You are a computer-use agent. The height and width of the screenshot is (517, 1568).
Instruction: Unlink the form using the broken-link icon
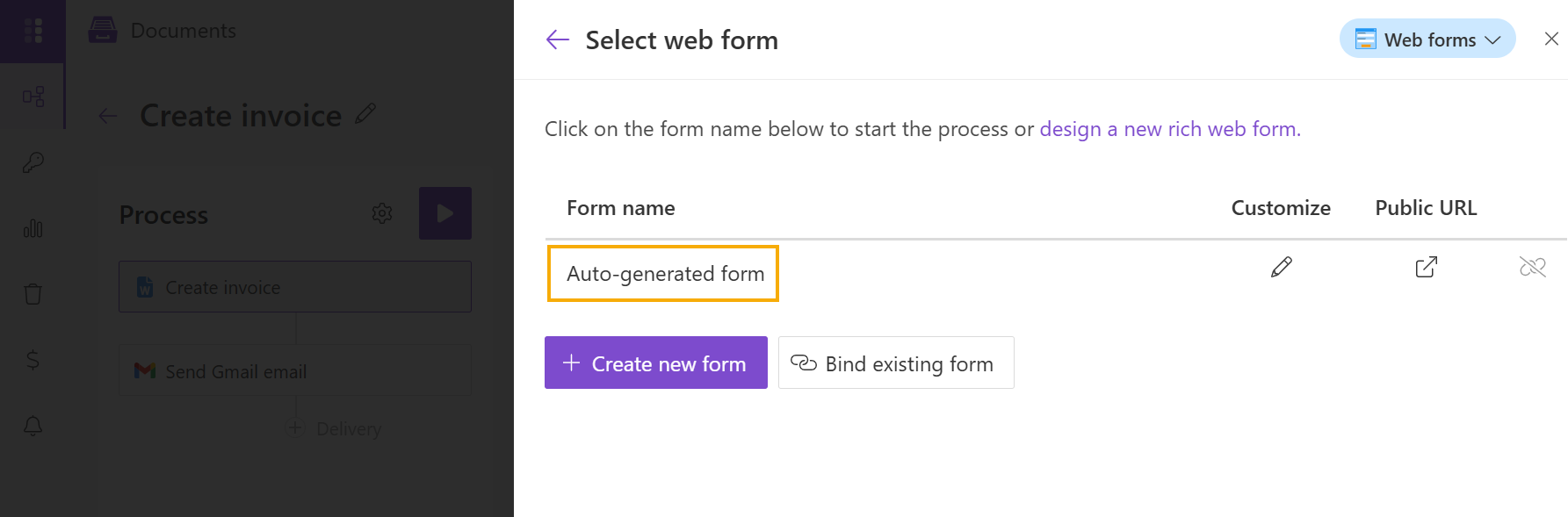click(1534, 266)
